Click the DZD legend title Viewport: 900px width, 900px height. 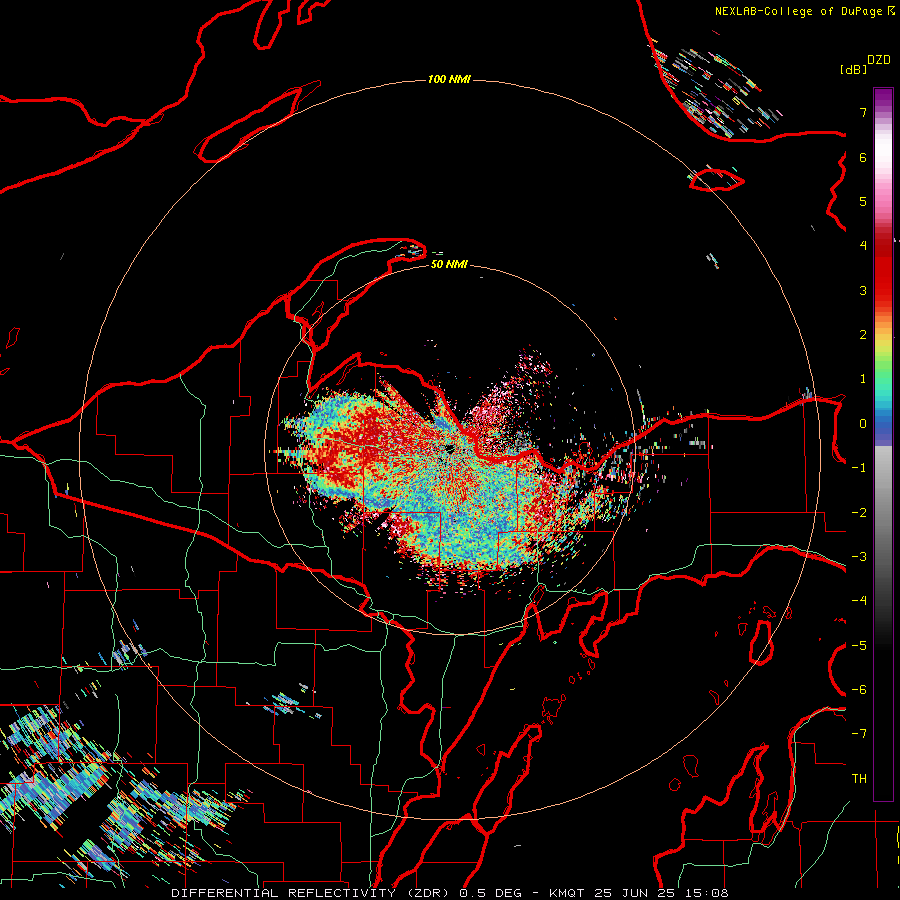point(879,60)
